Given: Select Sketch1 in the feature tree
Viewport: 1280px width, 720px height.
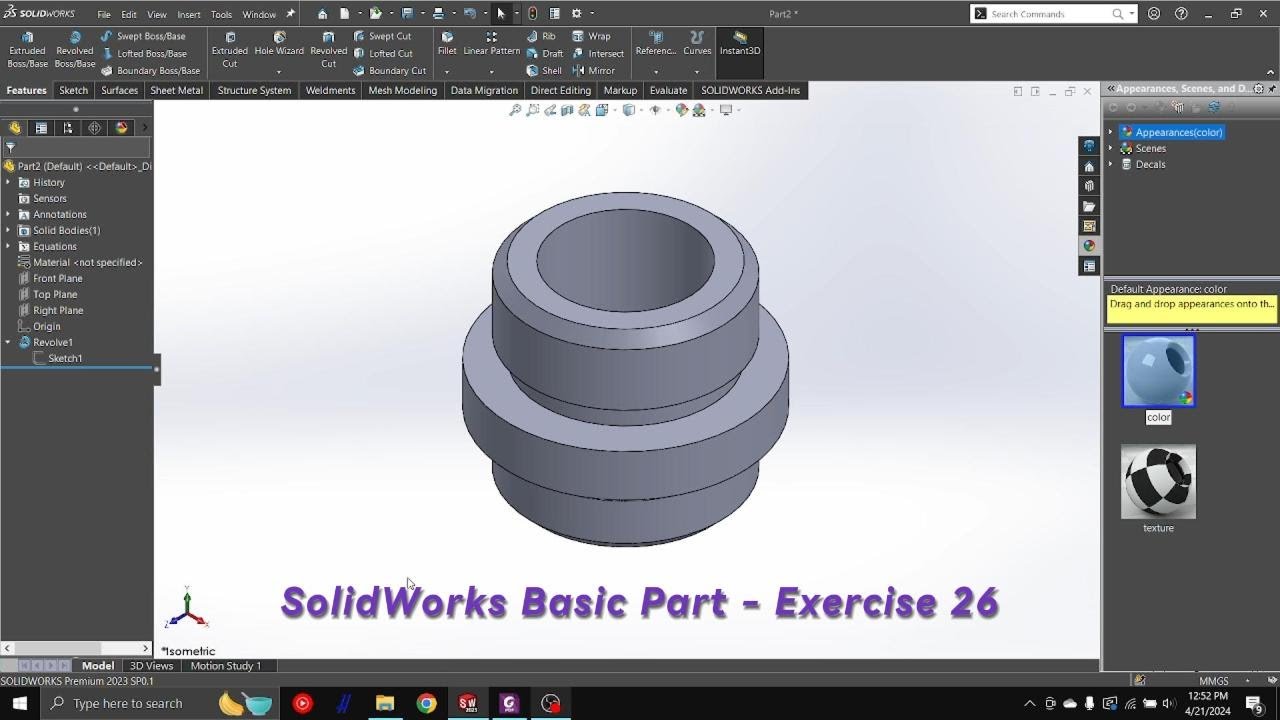Looking at the screenshot, I should tap(65, 358).
